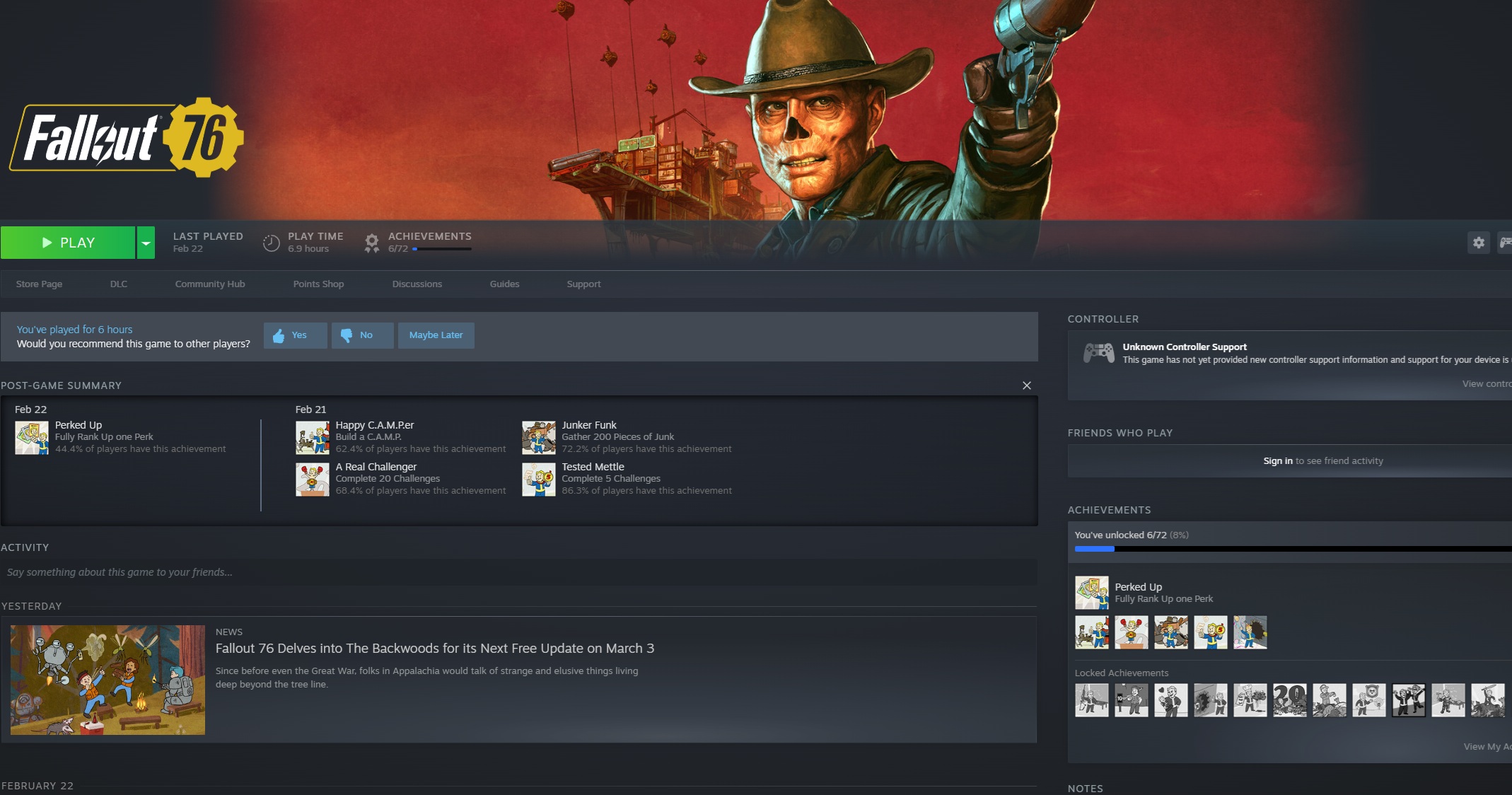Click the controller icon in Controller section
The image size is (1512, 795).
[1098, 352]
